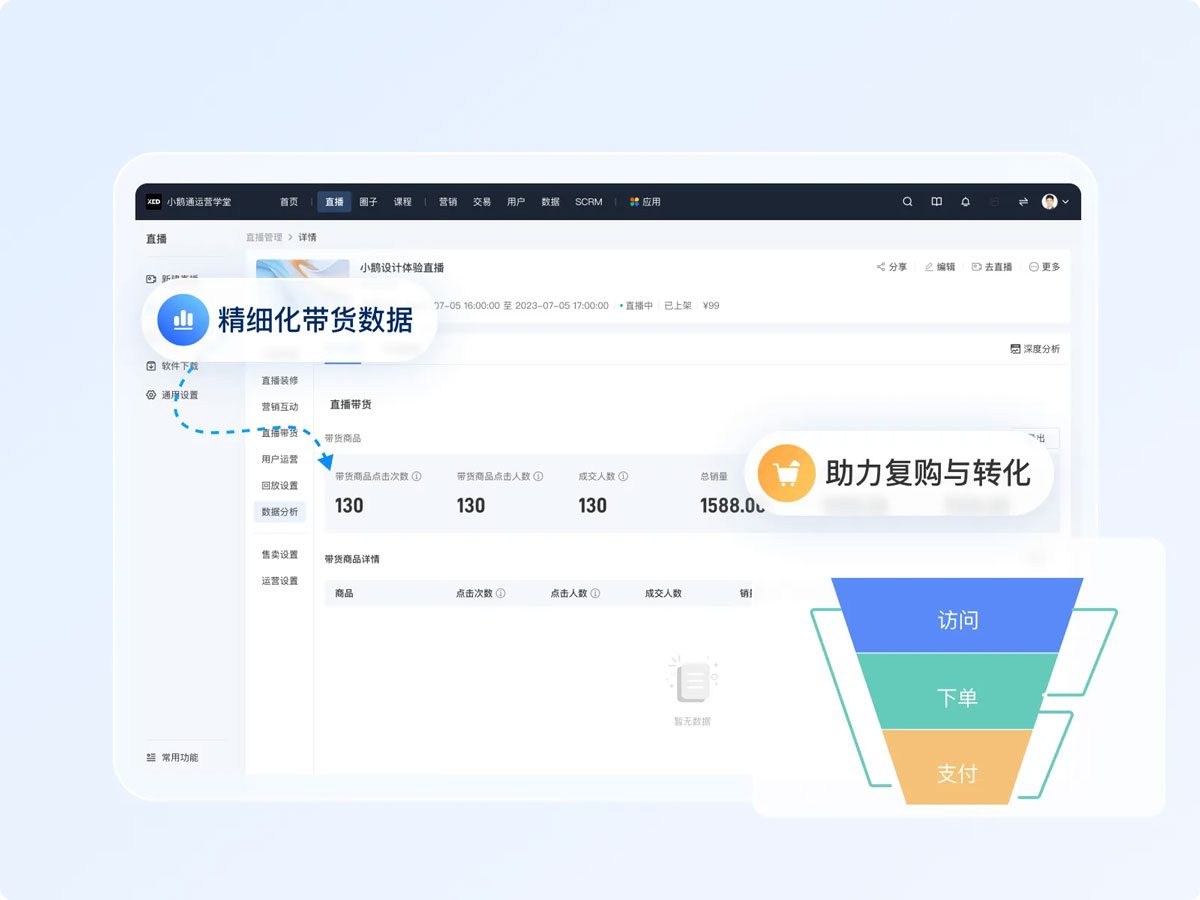Expand the chevron next to the avatar
Image resolution: width=1200 pixels, height=900 pixels.
(x=1065, y=202)
